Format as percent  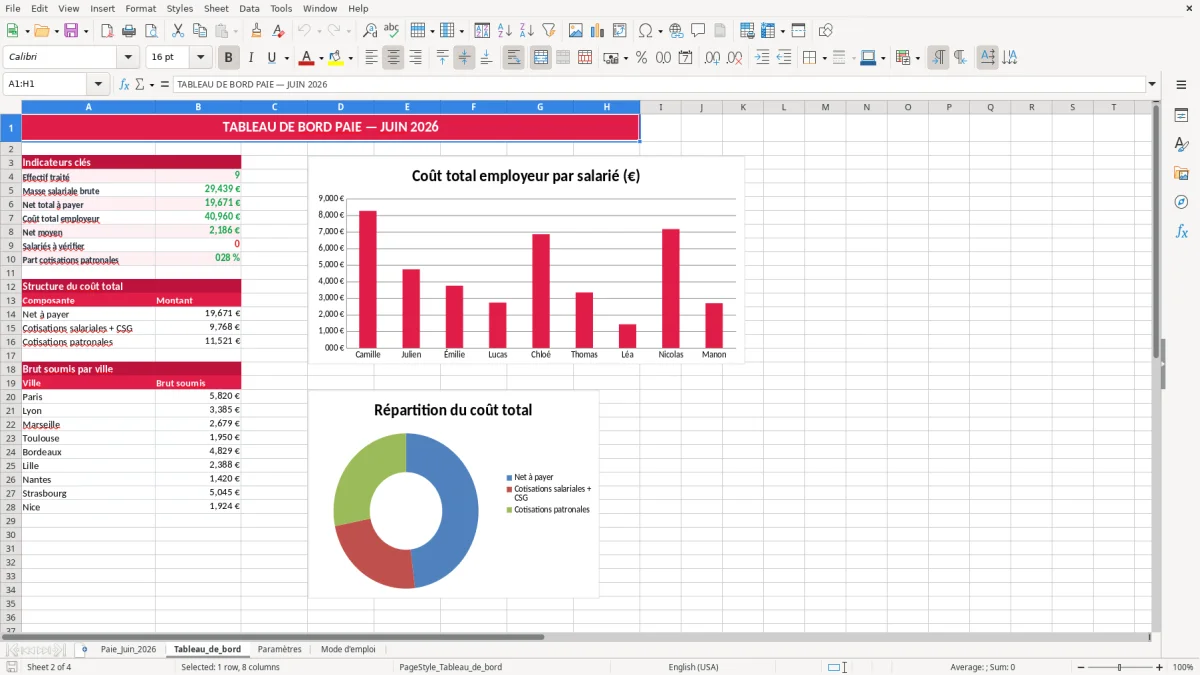(x=641, y=58)
